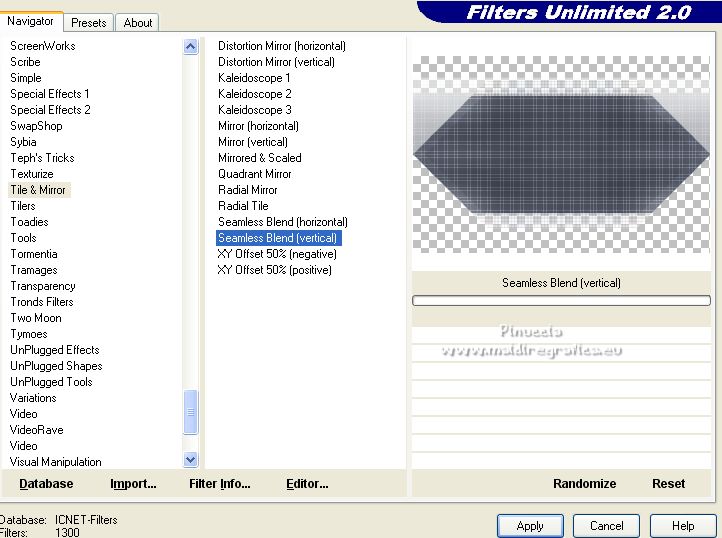Click the filter preview image

[561, 154]
